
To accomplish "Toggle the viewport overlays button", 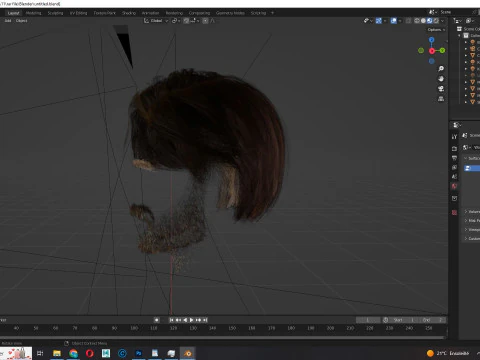I will pos(394,21).
